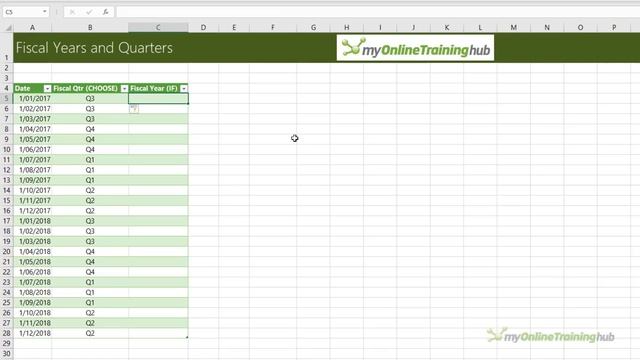Screen dimensions: 640x360
Task: Click the date cell 1/03/2018
Action: coord(33,241)
